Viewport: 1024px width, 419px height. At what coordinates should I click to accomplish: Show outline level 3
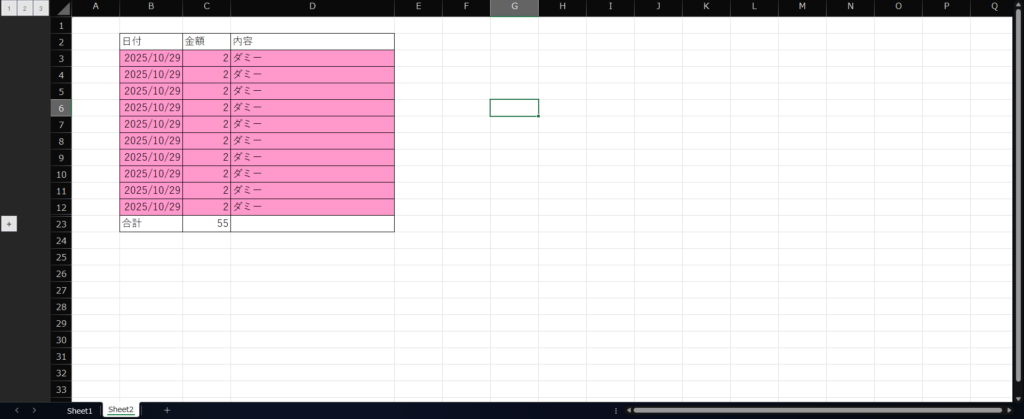point(40,8)
